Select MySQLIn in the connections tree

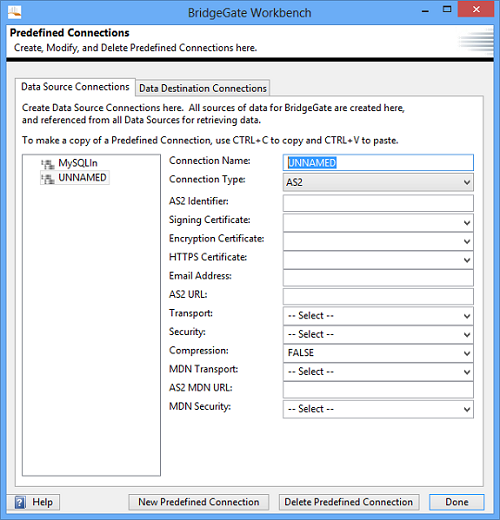click(78, 163)
